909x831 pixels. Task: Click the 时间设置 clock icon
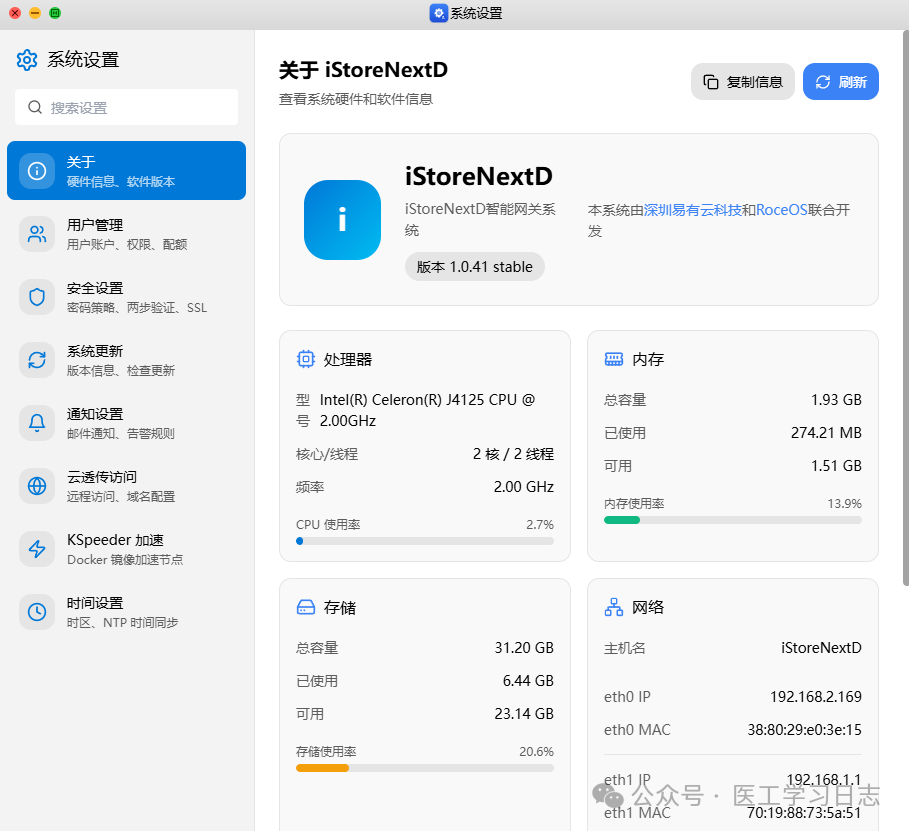pos(37,612)
